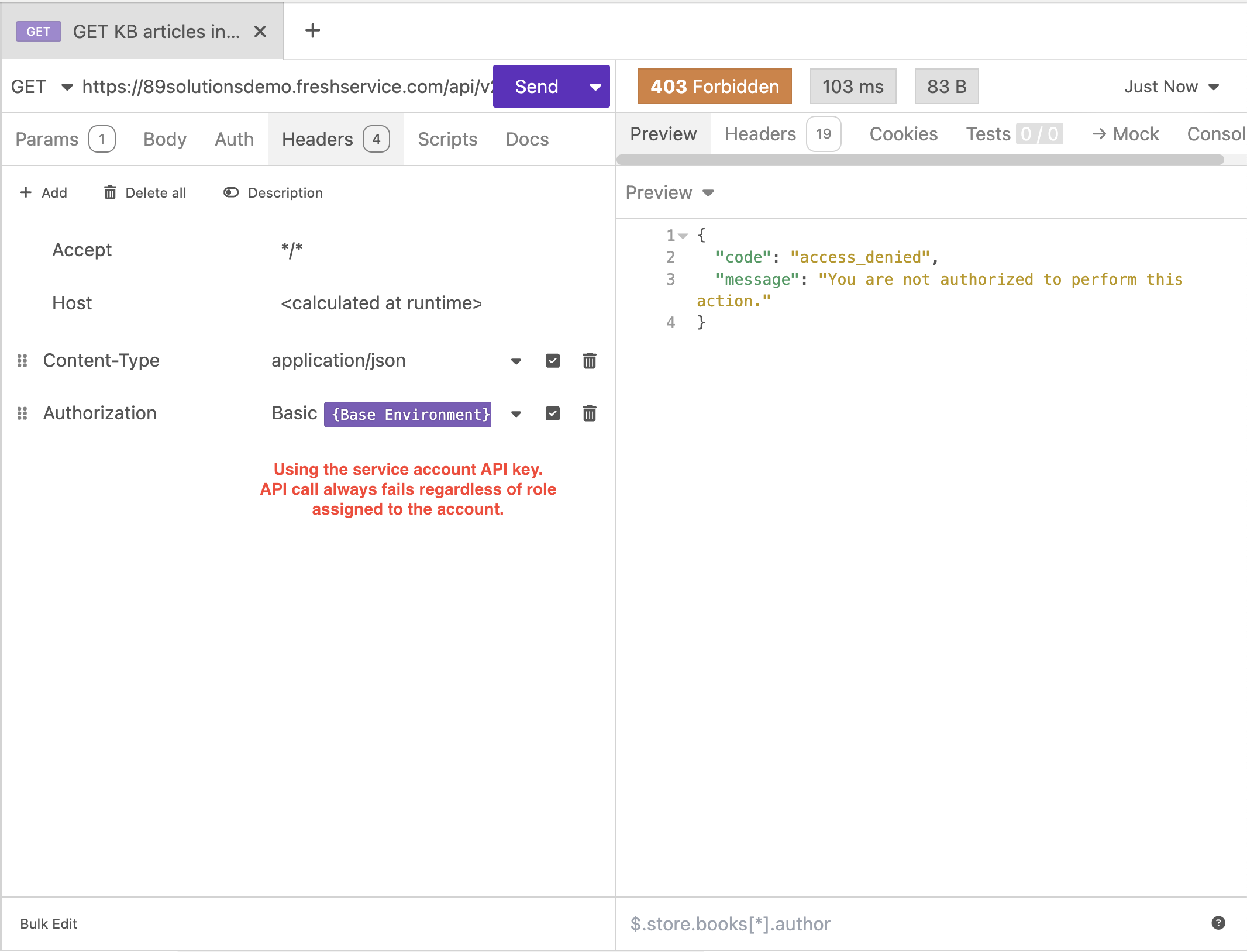
Task: Delete the Content-Type header row
Action: pos(590,361)
